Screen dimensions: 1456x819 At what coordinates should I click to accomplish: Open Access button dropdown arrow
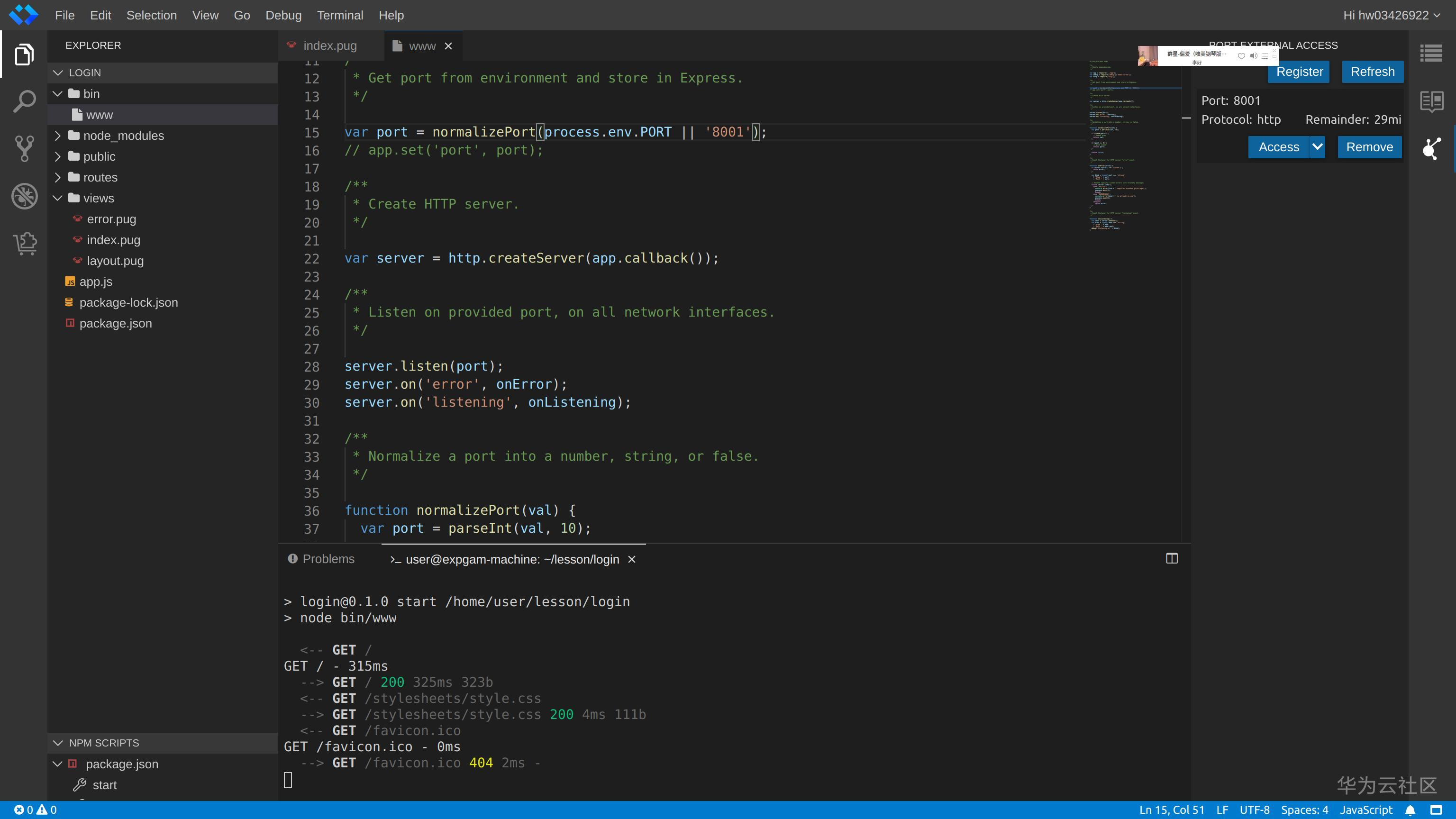[x=1317, y=147]
